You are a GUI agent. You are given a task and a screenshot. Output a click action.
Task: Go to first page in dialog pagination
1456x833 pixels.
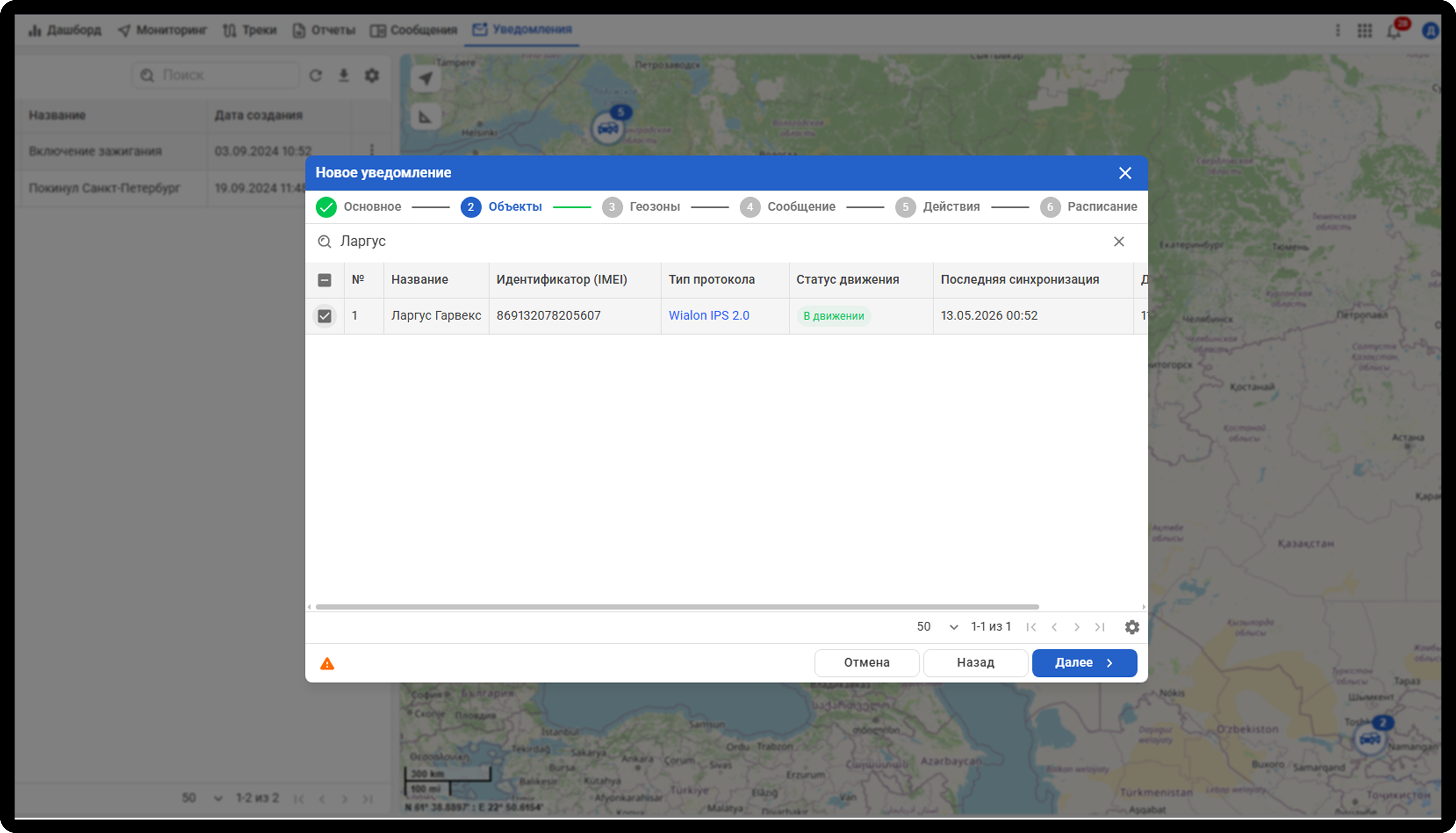[1031, 627]
